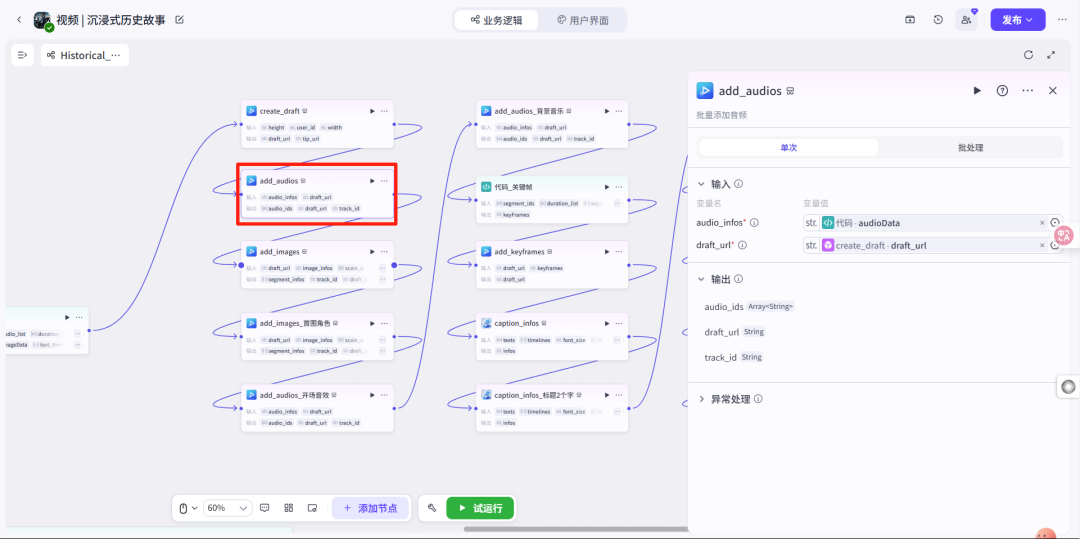Open more options on create_draft node
This screenshot has height=539, width=1080.
(384, 110)
